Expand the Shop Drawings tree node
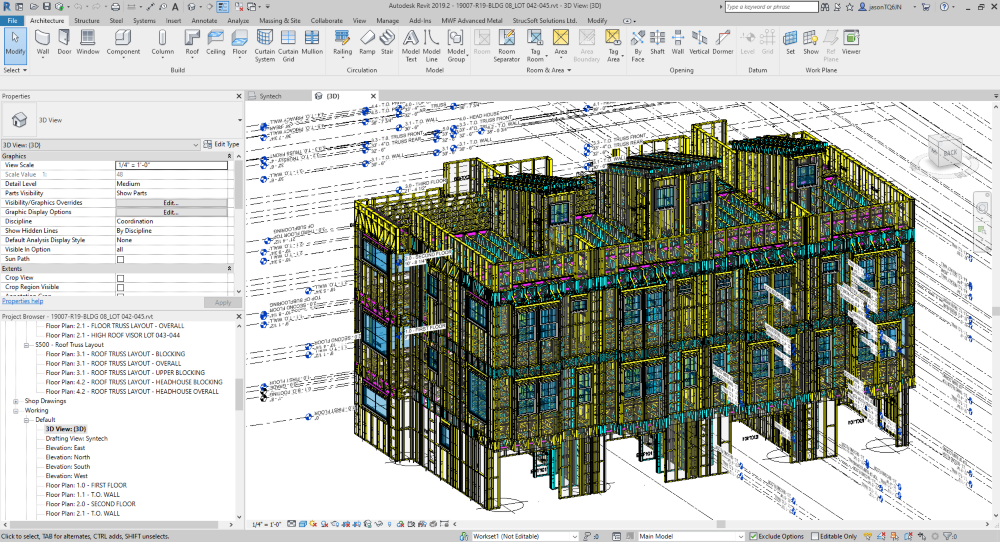Screen dimensions: 1000x542 pyautogui.click(x=16, y=400)
